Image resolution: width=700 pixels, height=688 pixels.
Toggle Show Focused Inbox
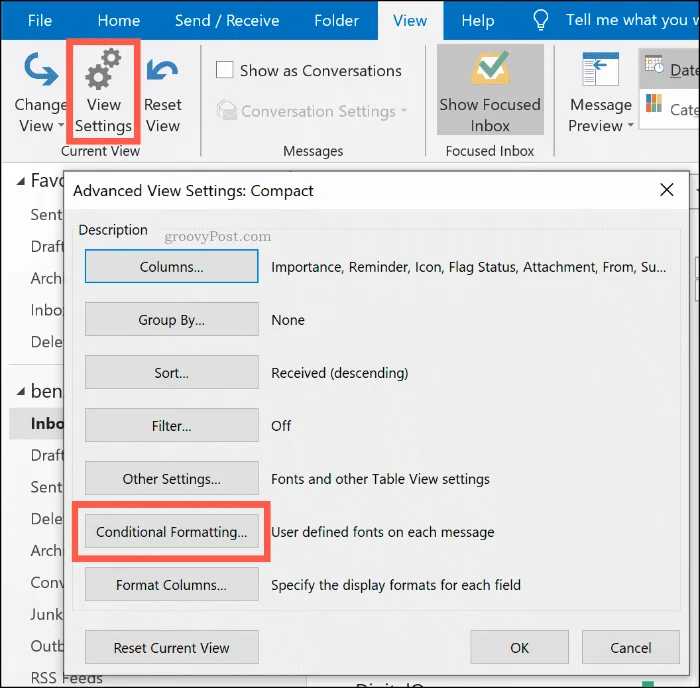(490, 90)
